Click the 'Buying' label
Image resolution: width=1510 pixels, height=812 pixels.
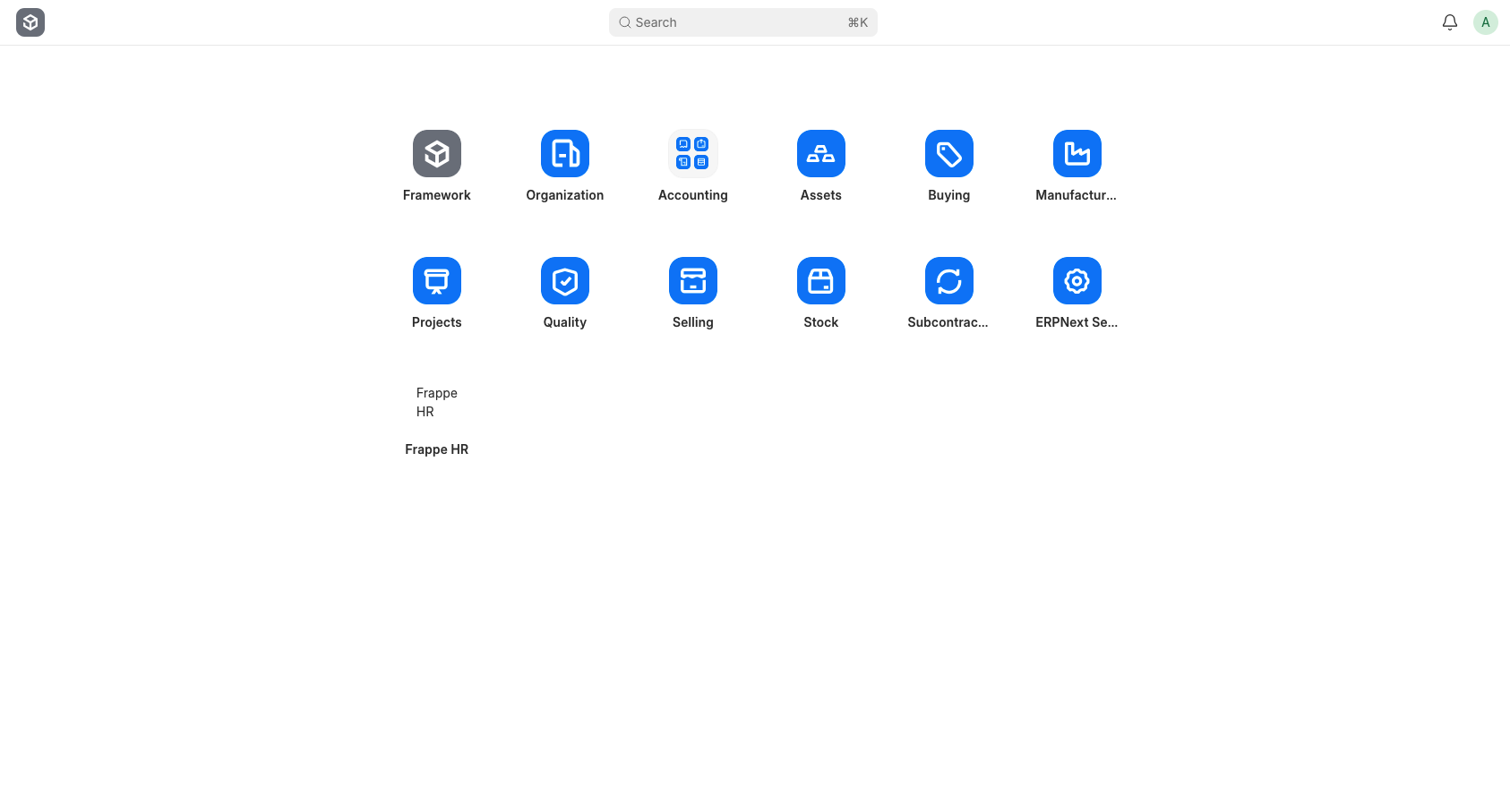[949, 195]
